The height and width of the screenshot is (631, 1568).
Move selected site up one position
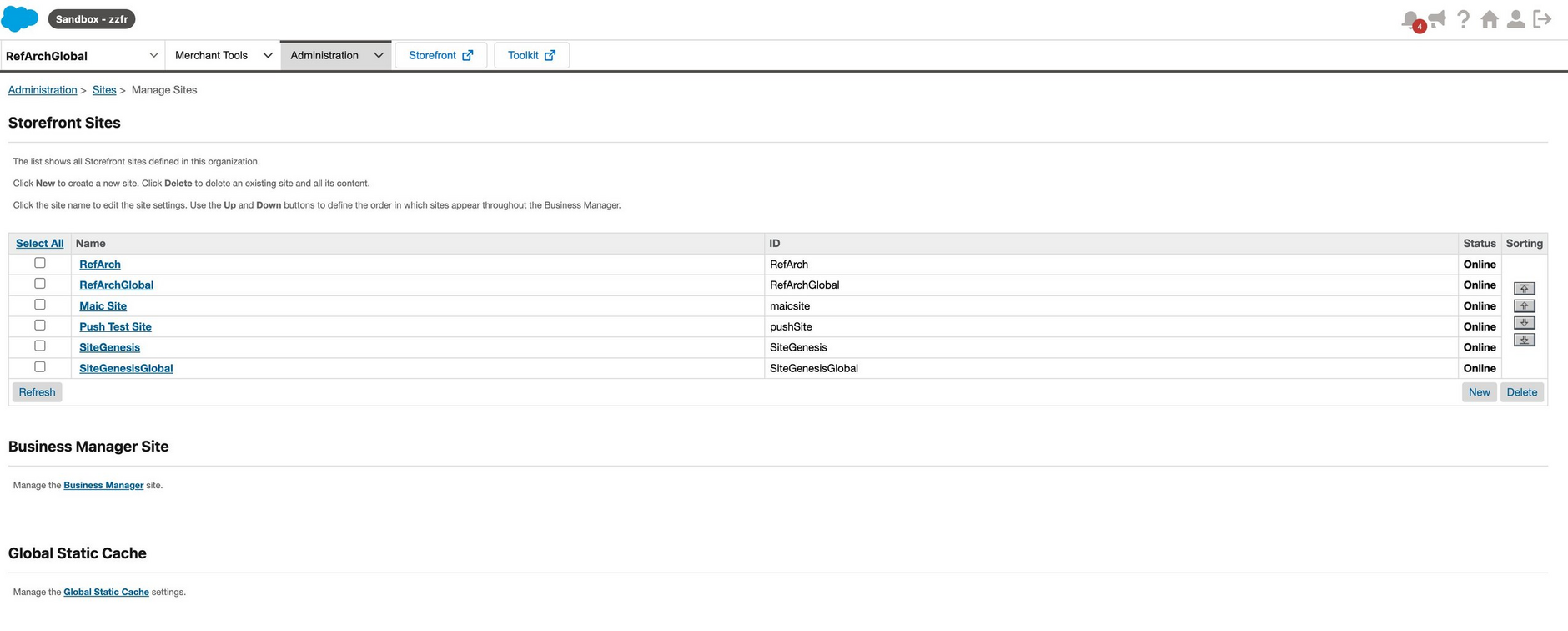coord(1524,305)
